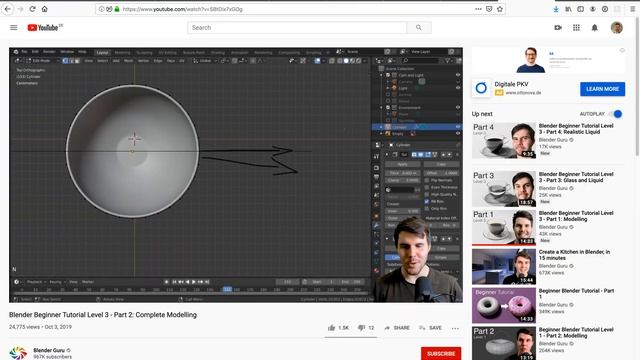
Task: Enable the High Quality Normals checkbox
Action: click(x=427, y=194)
